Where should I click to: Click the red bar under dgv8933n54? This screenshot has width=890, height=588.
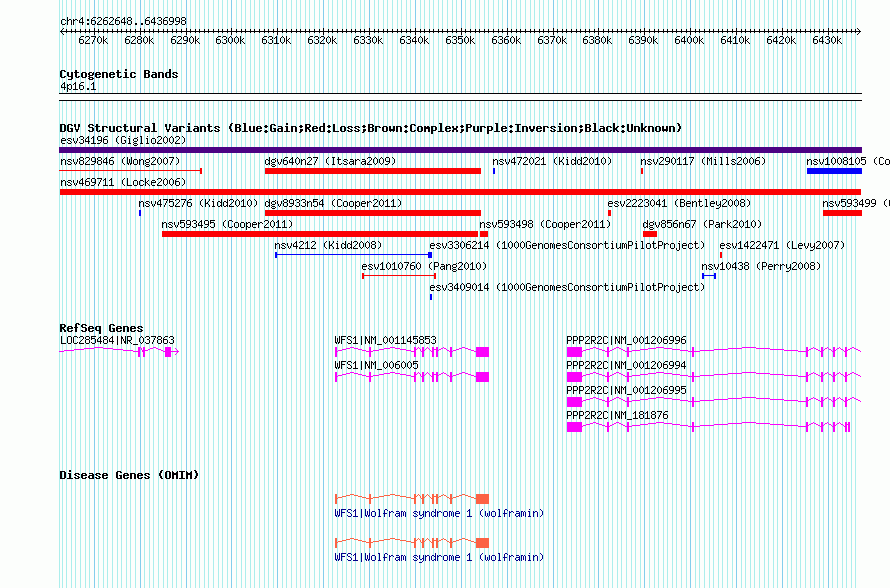(373, 213)
